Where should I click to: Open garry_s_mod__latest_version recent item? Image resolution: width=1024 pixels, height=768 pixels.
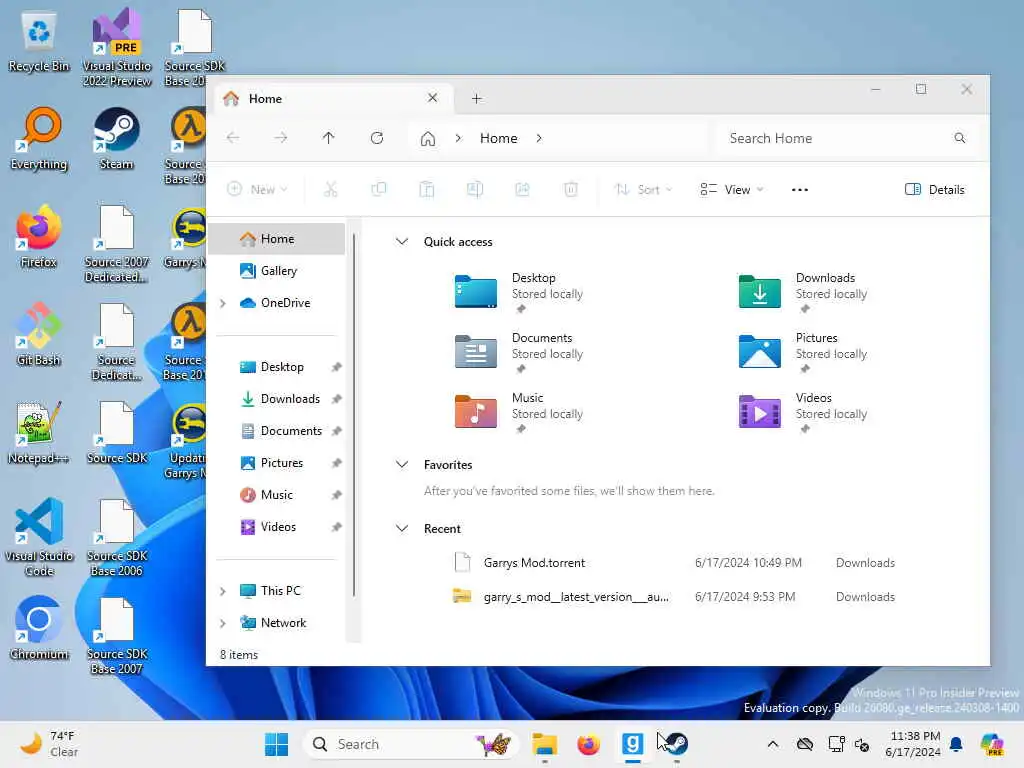coord(676,597)
